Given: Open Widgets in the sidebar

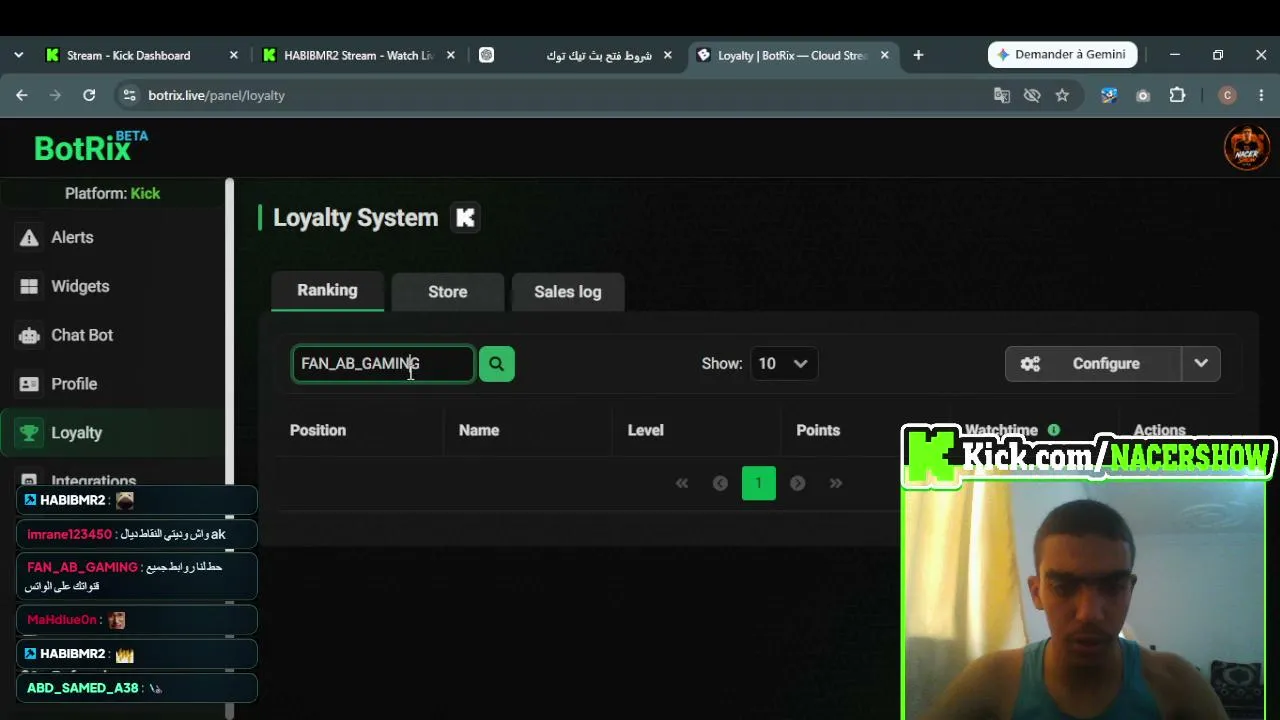Looking at the screenshot, I should click(x=113, y=286).
